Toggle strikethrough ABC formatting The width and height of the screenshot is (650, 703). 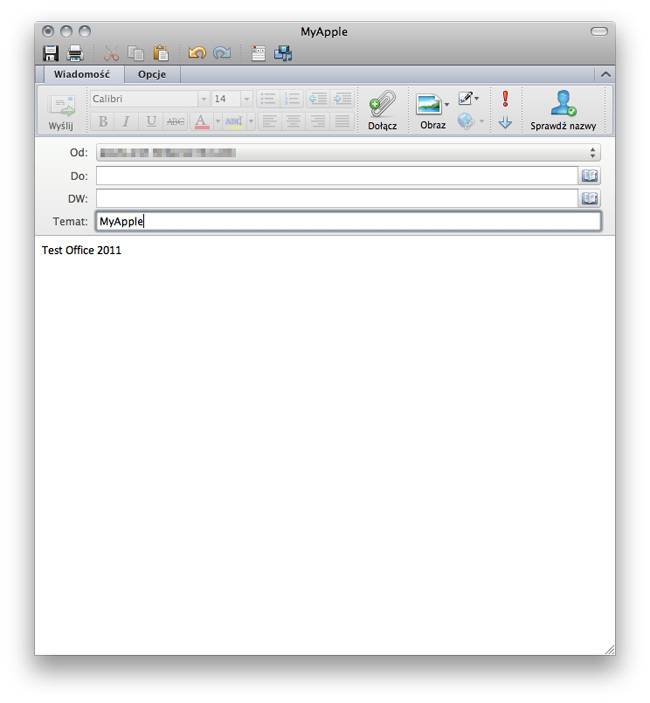pyautogui.click(x=175, y=121)
